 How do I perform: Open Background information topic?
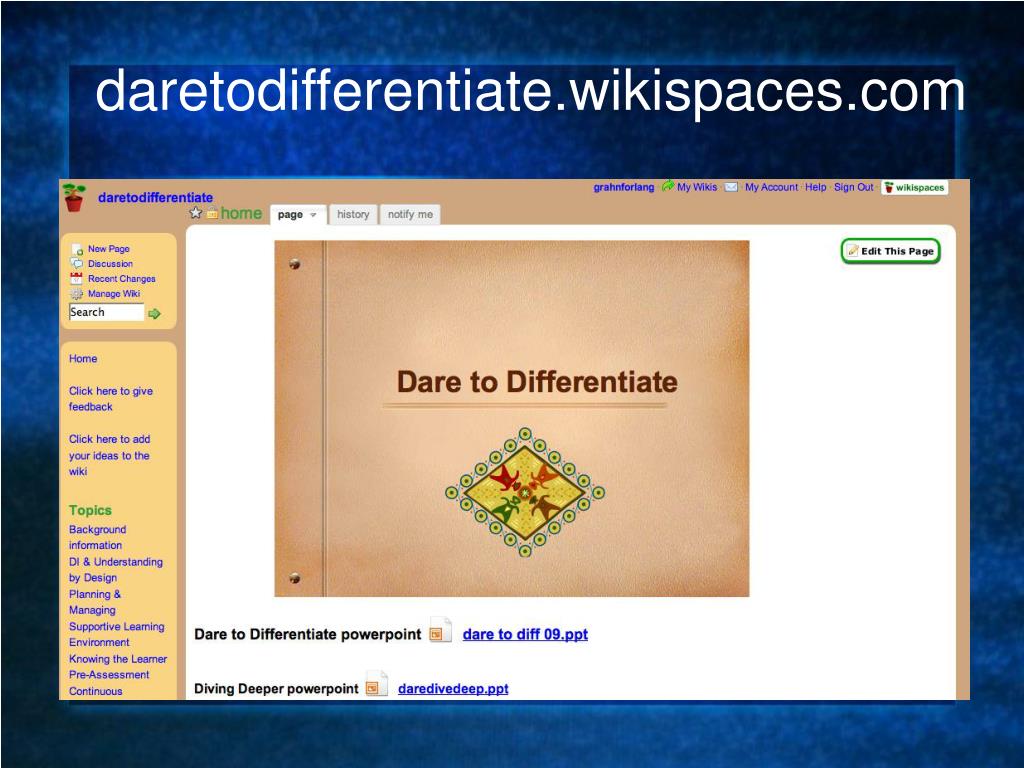point(98,537)
